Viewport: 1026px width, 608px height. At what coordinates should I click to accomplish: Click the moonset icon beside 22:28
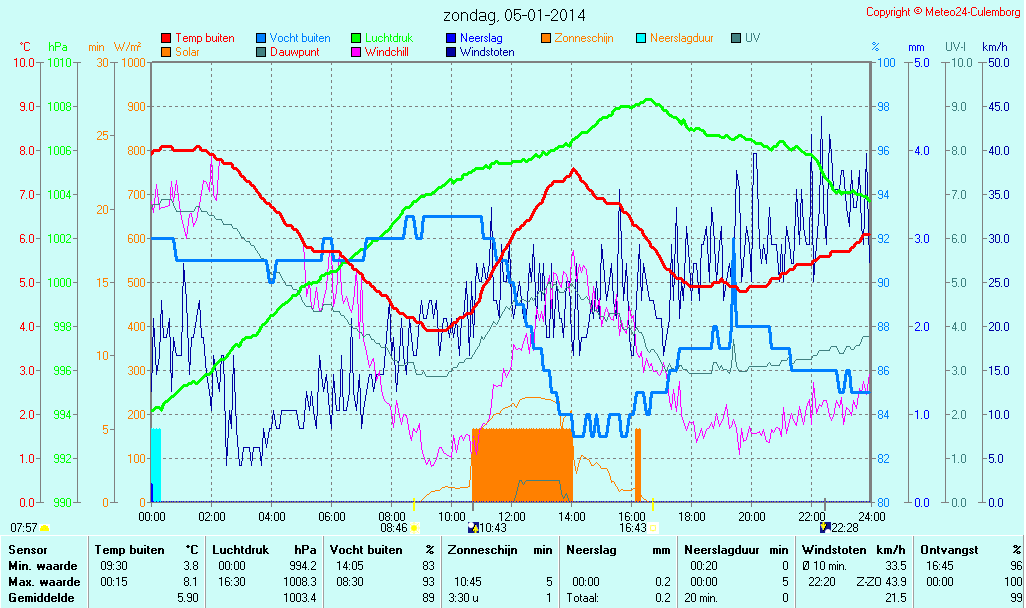[x=824, y=528]
